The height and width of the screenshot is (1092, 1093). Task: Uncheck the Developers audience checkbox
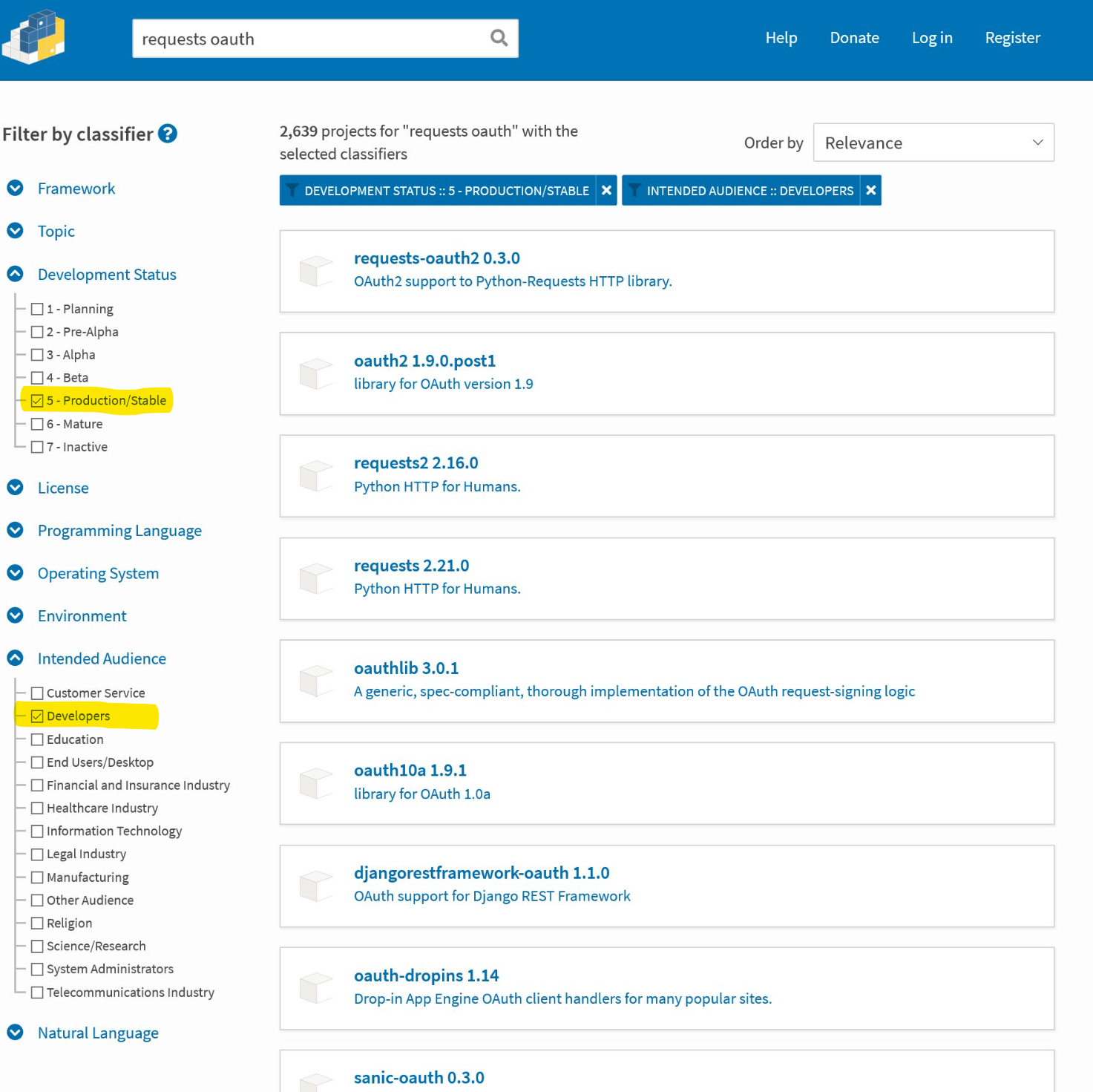click(x=37, y=716)
